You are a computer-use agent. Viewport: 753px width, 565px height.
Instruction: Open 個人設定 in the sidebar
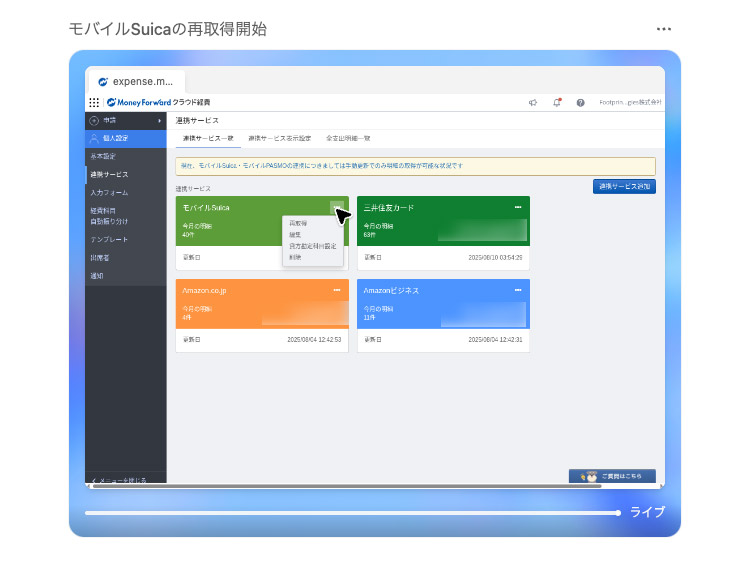(x=126, y=138)
